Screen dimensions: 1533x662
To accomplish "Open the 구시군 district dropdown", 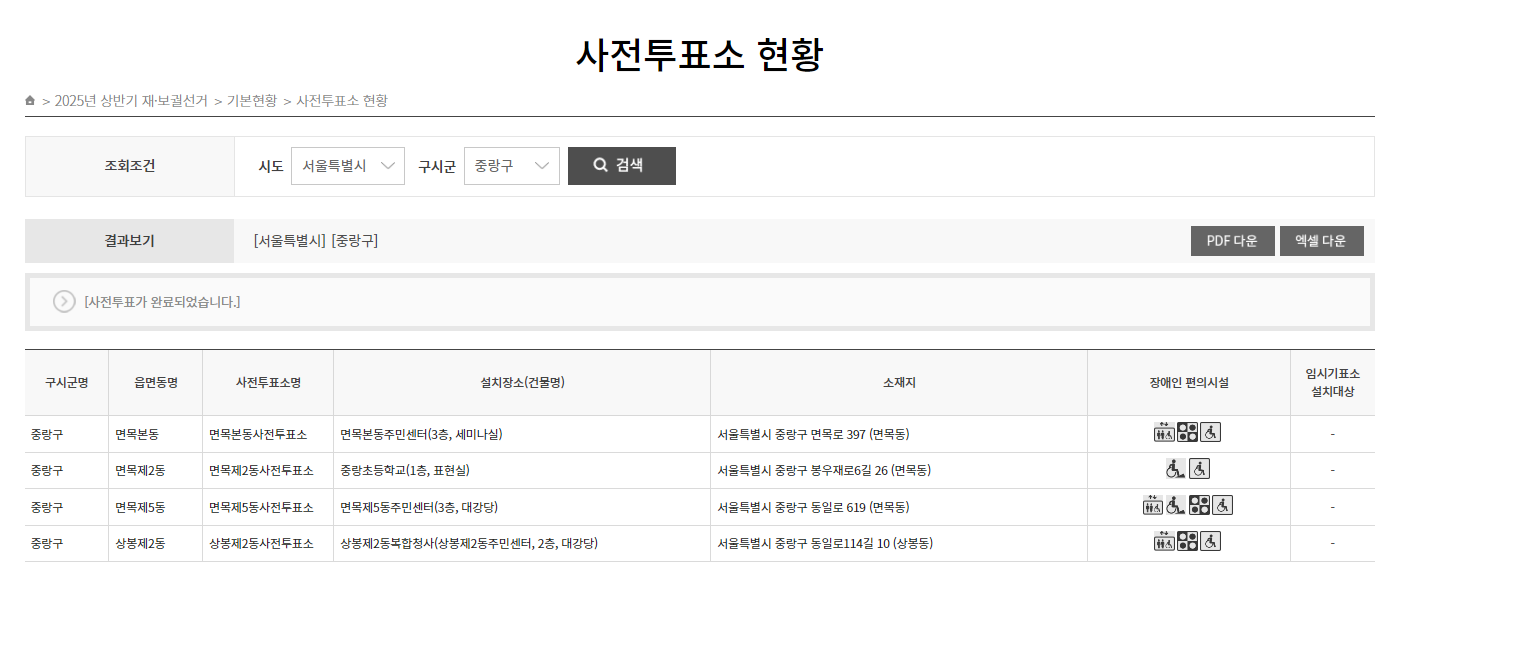I will point(511,166).
